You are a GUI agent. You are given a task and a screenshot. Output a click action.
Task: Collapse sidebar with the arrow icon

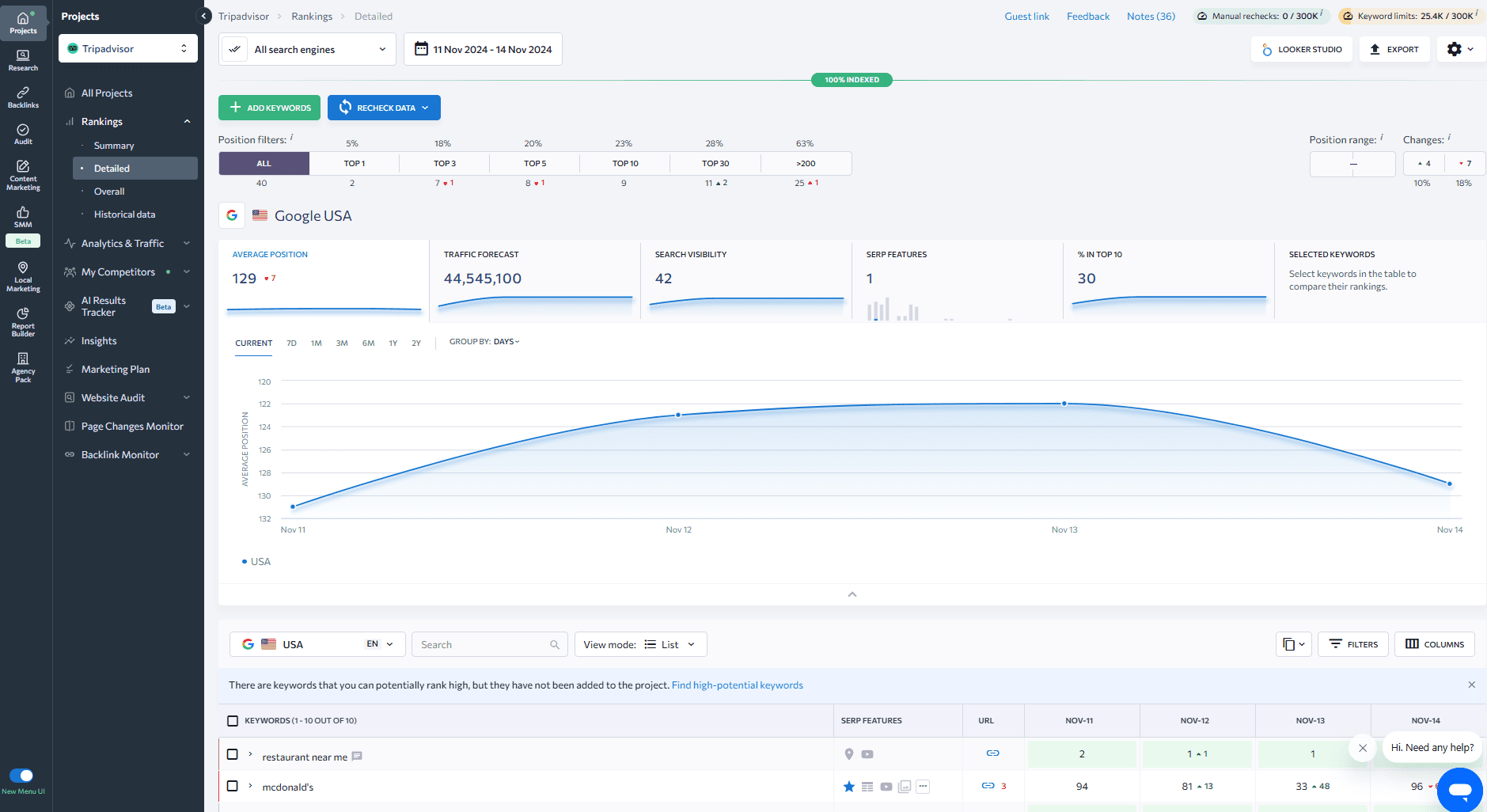pyautogui.click(x=203, y=16)
